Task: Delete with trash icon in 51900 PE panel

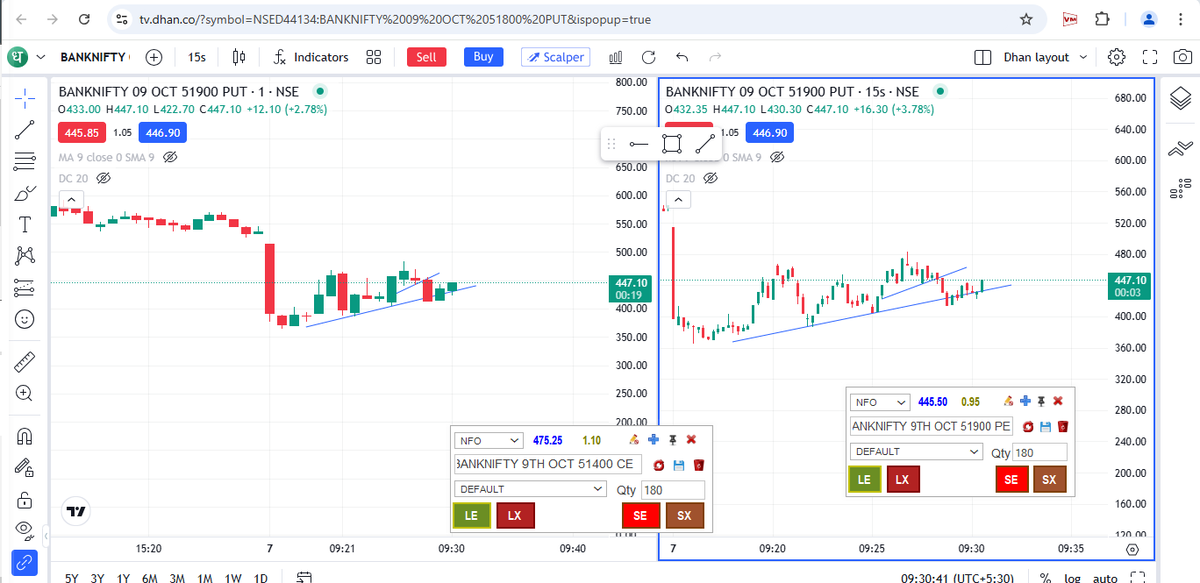Action: tap(1063, 427)
